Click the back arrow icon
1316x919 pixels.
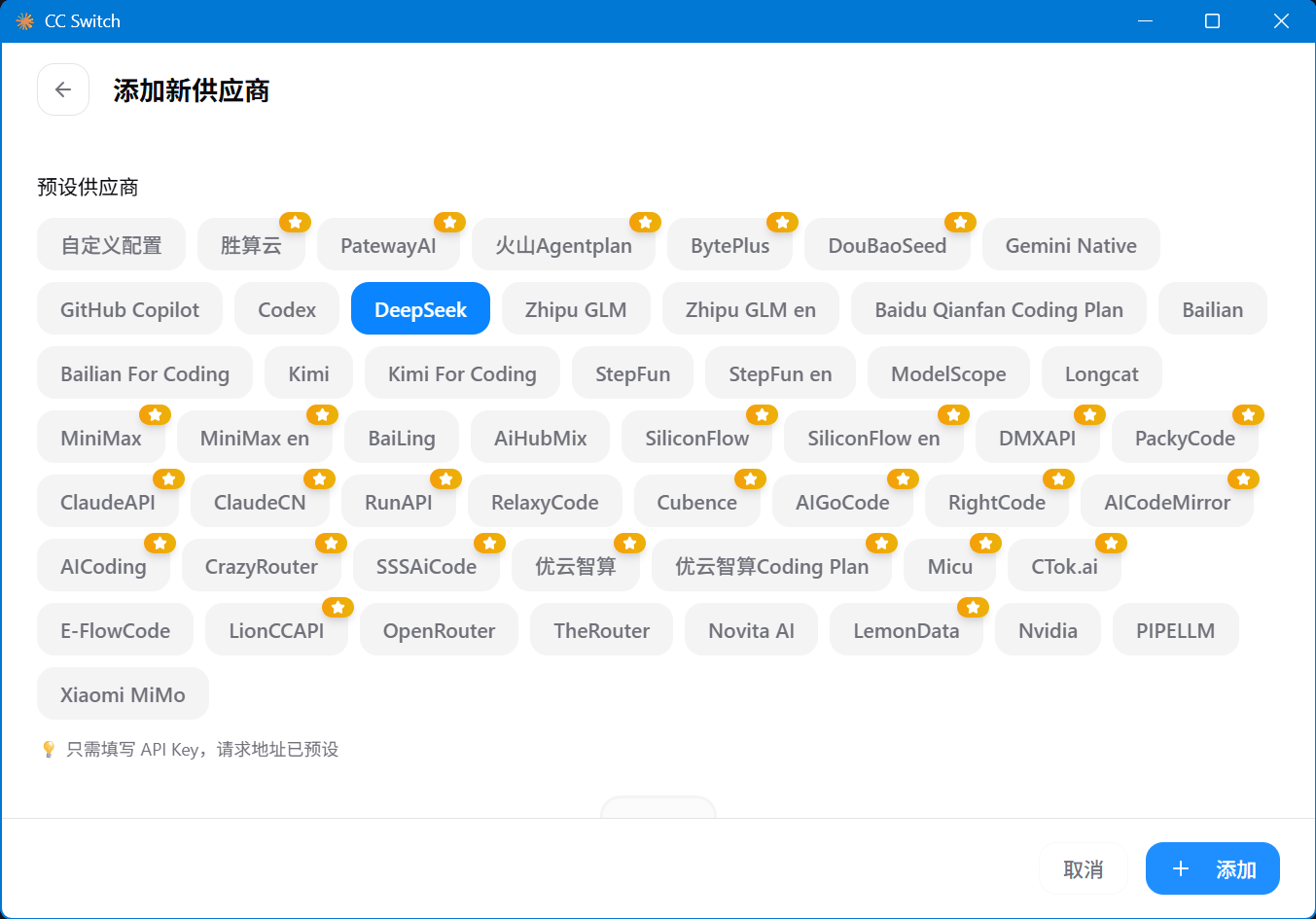click(x=63, y=89)
